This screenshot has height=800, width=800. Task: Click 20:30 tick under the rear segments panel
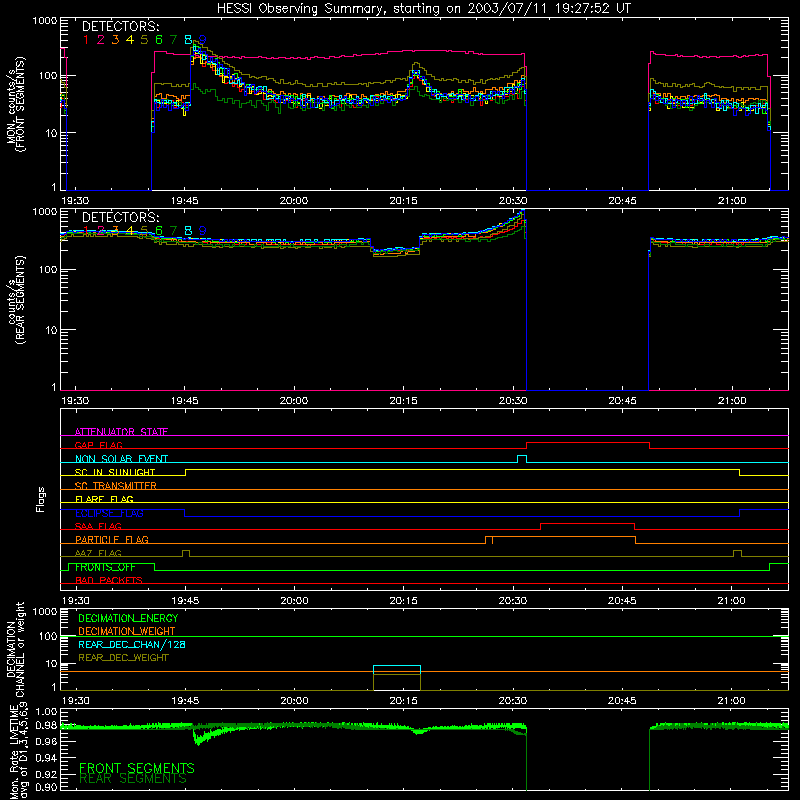point(513,401)
